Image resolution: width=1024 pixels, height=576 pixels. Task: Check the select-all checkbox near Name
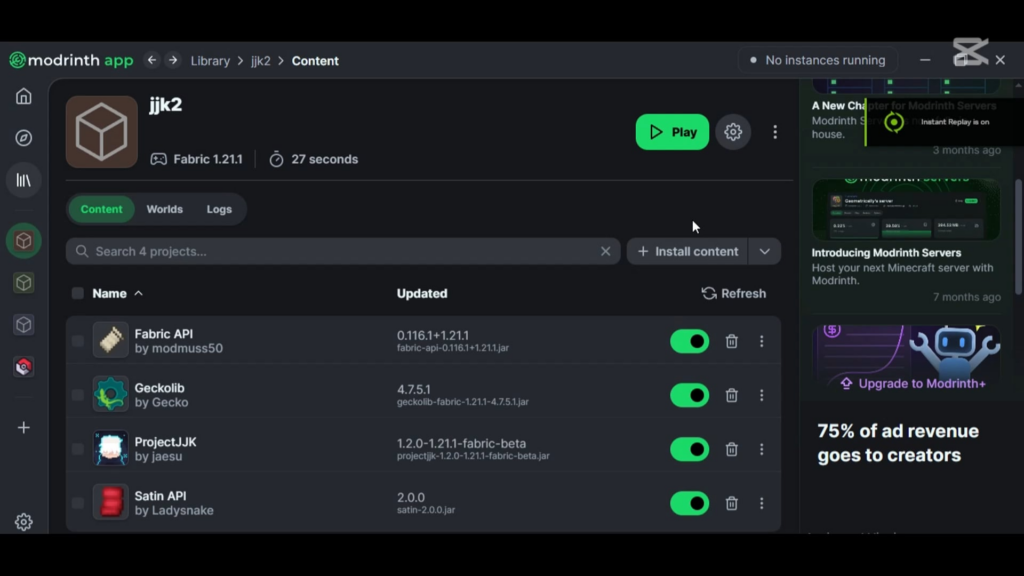(x=78, y=293)
